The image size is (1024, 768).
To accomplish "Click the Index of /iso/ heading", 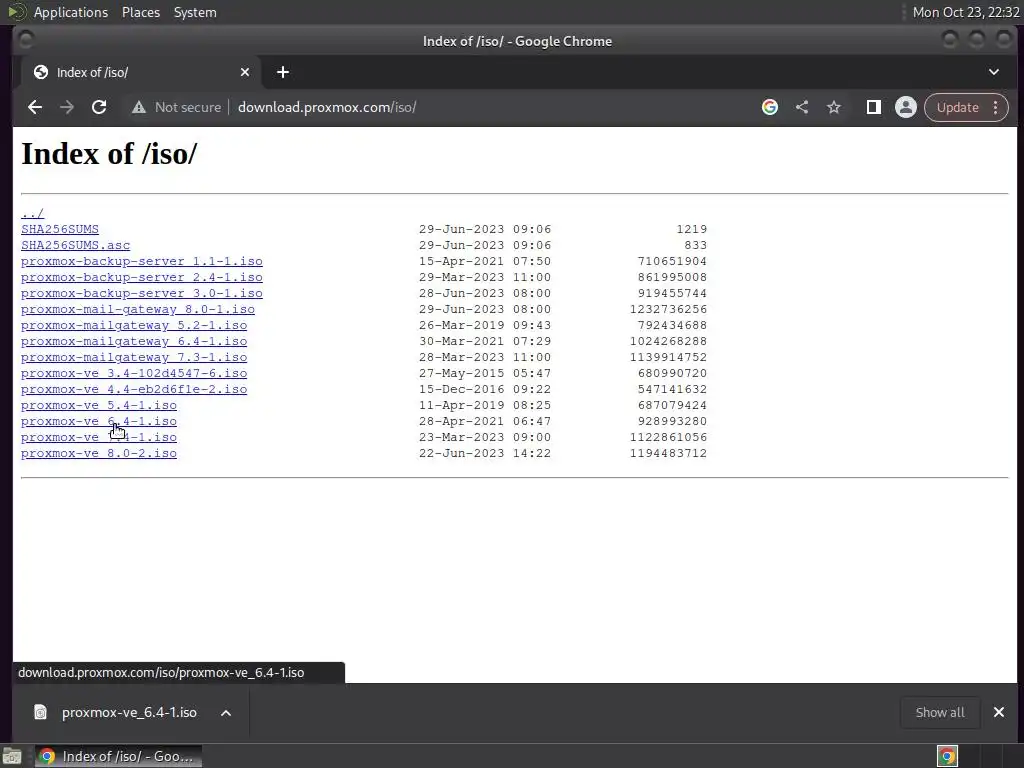I will pyautogui.click(x=109, y=154).
